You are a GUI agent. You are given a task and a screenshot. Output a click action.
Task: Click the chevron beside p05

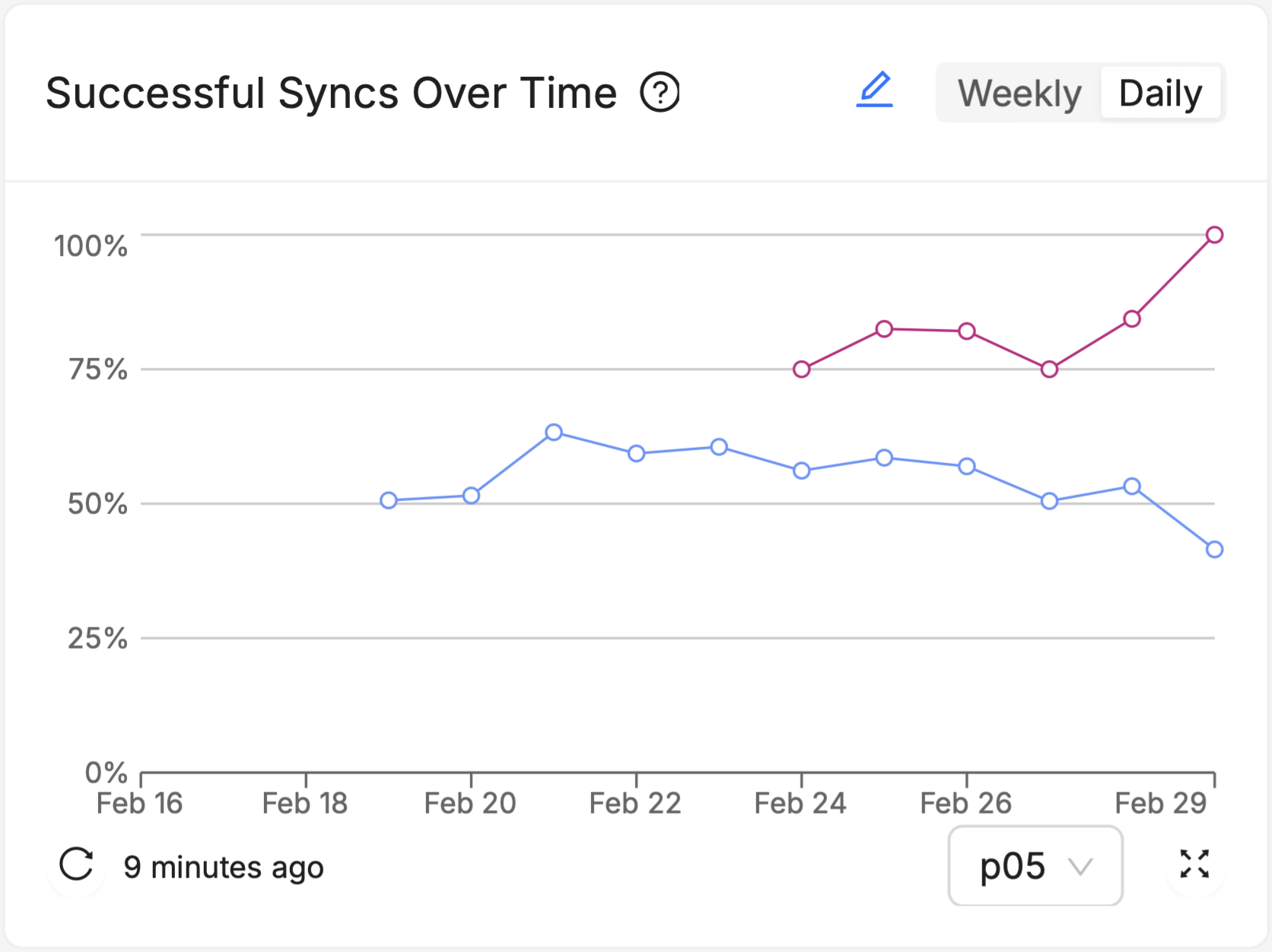point(1083,867)
